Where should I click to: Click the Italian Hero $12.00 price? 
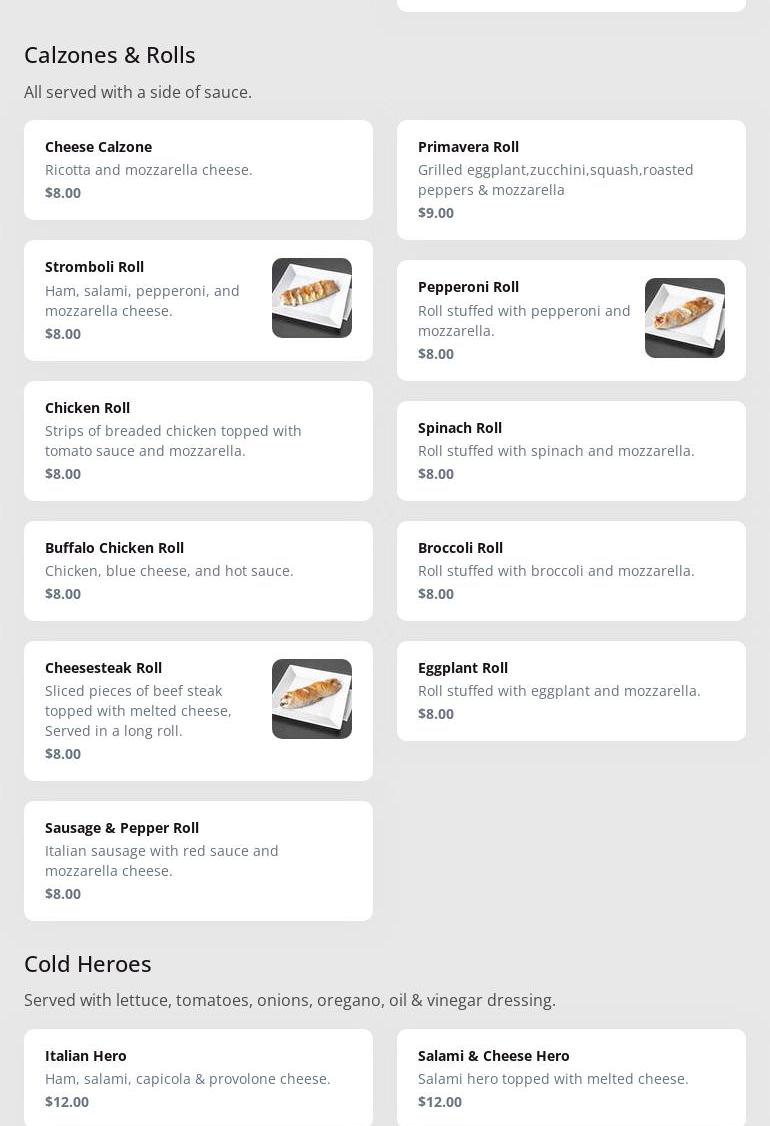67,1102
